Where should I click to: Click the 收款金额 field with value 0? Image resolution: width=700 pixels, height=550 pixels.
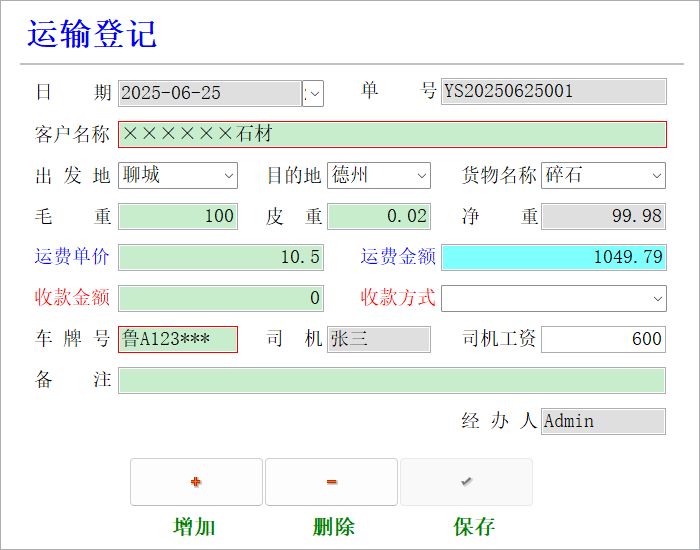[221, 298]
